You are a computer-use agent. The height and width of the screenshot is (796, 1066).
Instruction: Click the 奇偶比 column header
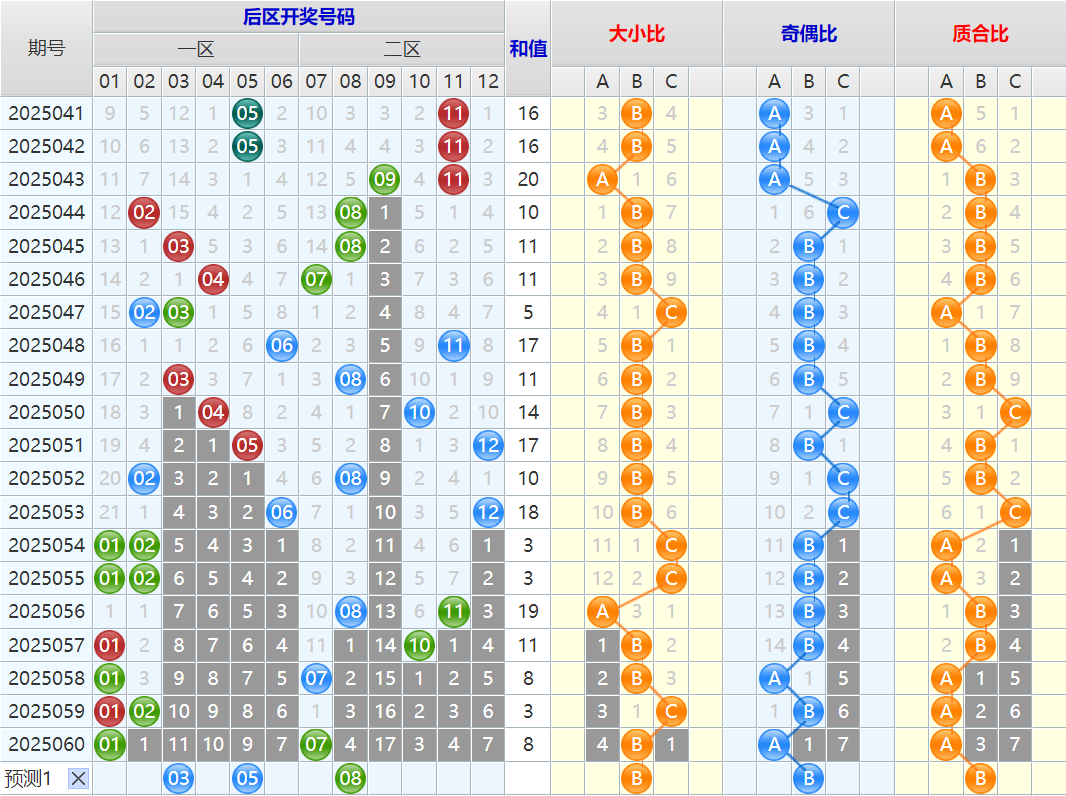[808, 33]
